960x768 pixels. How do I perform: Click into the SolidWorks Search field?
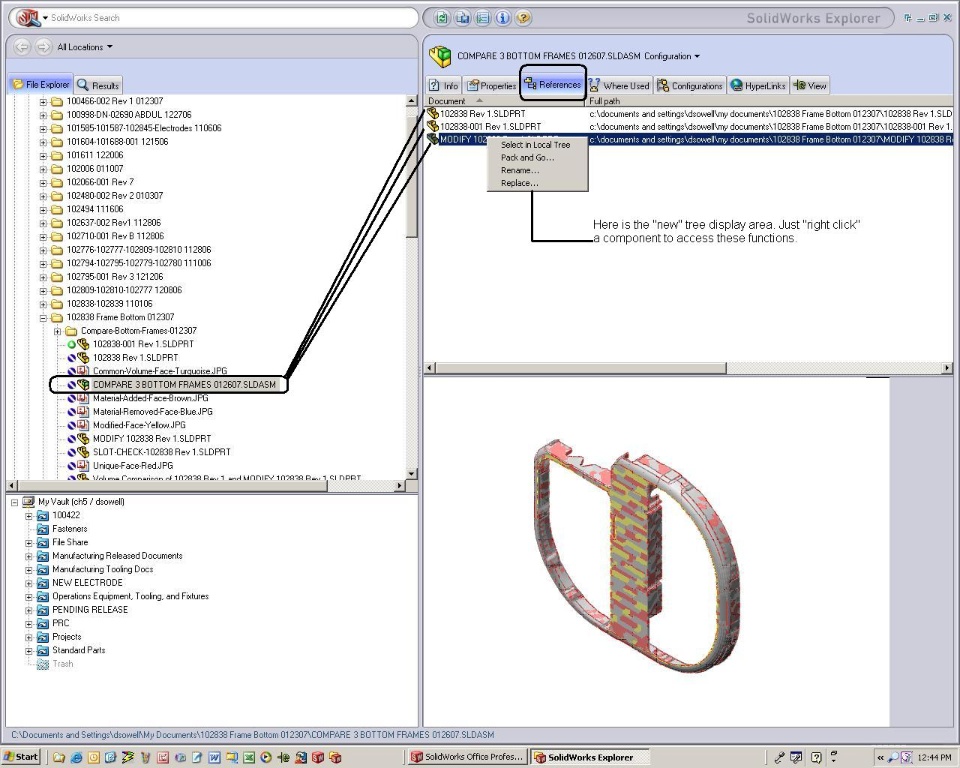point(233,18)
